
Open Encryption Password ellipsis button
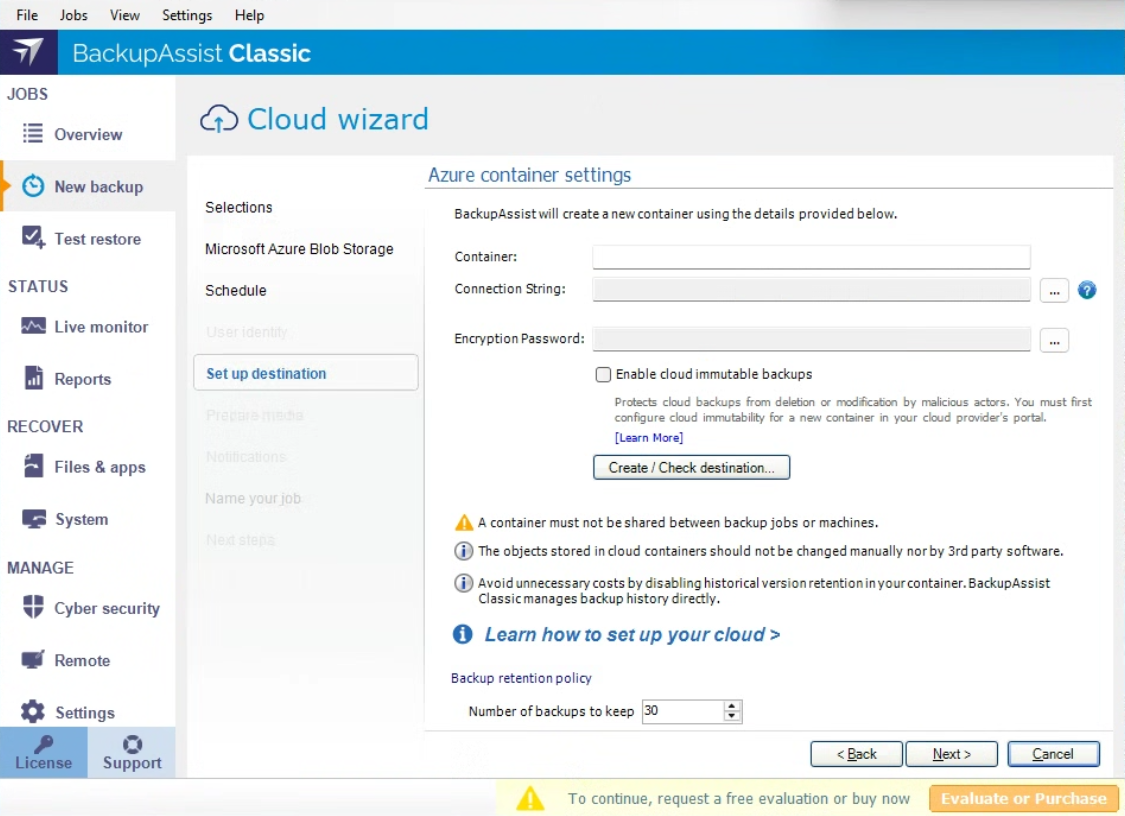pyautogui.click(x=1054, y=340)
